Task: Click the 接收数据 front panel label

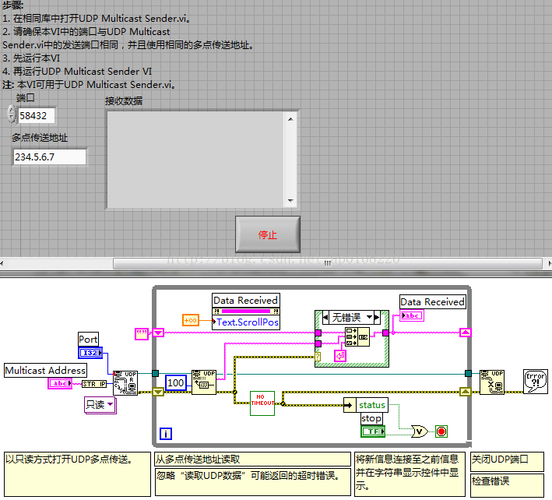Action: (124, 101)
